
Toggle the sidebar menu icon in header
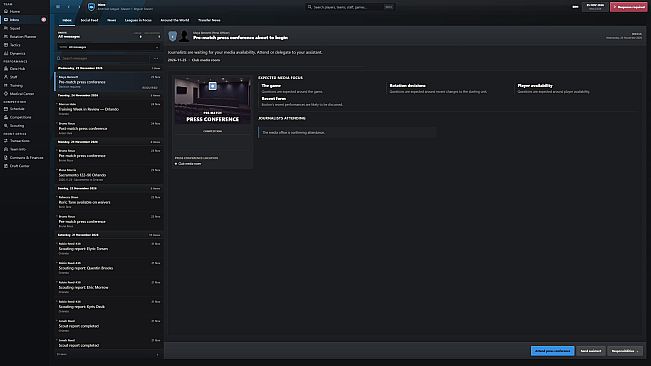click(58, 7)
